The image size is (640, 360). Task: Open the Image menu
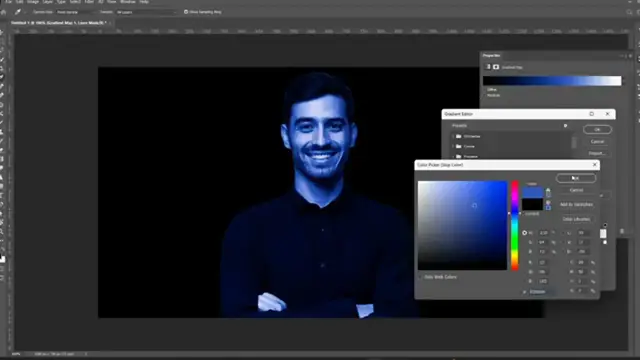(x=33, y=2)
